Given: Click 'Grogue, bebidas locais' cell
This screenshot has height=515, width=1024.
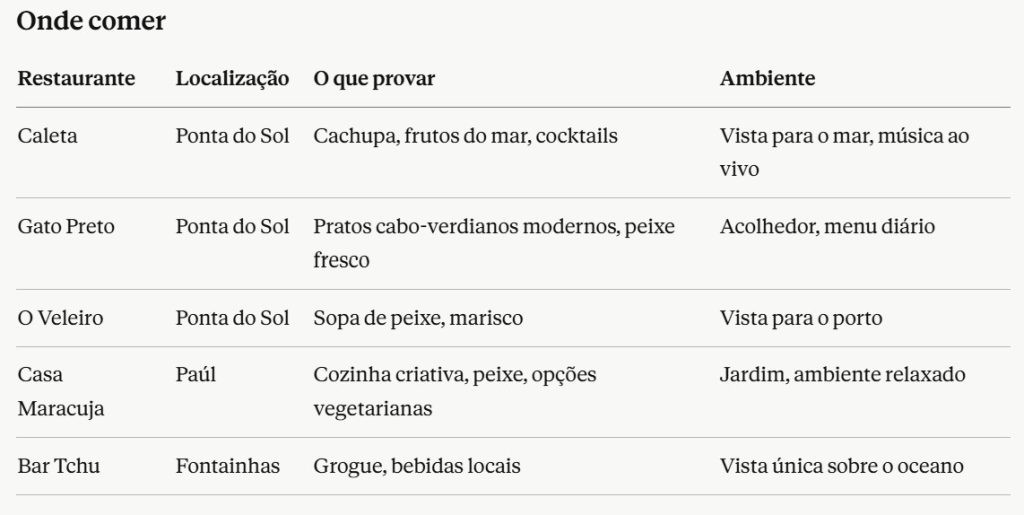Looking at the screenshot, I should click(x=417, y=466).
